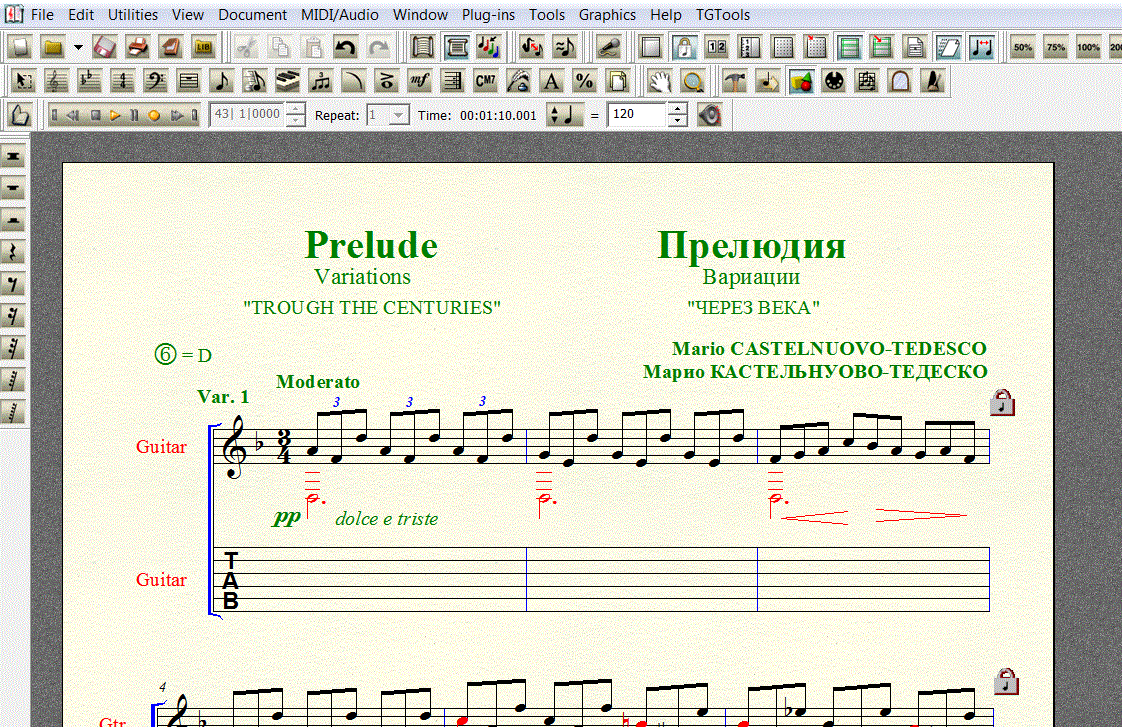The image size is (1122, 727).
Task: Select the Hand Grabber tool
Action: tap(659, 81)
